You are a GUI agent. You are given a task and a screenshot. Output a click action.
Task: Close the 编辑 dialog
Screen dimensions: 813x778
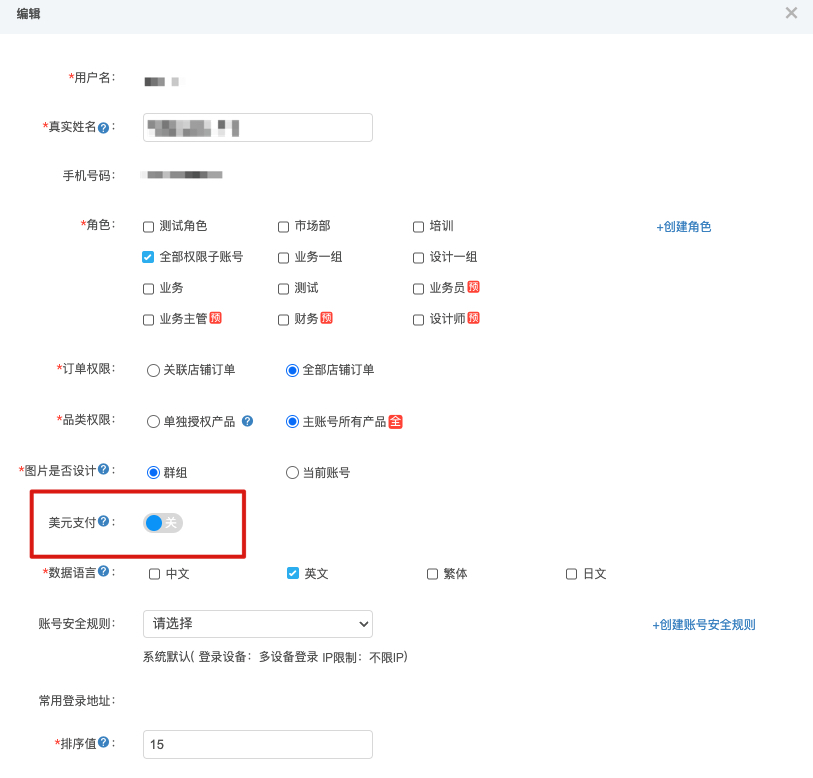point(791,13)
